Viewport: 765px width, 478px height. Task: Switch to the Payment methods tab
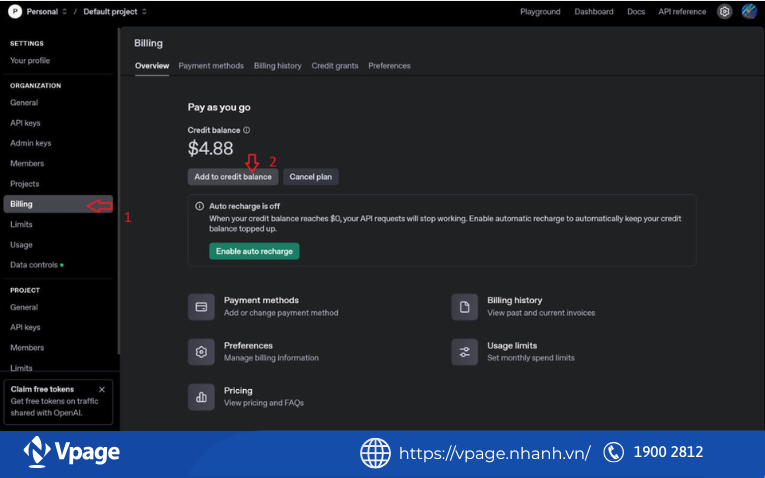(211, 66)
